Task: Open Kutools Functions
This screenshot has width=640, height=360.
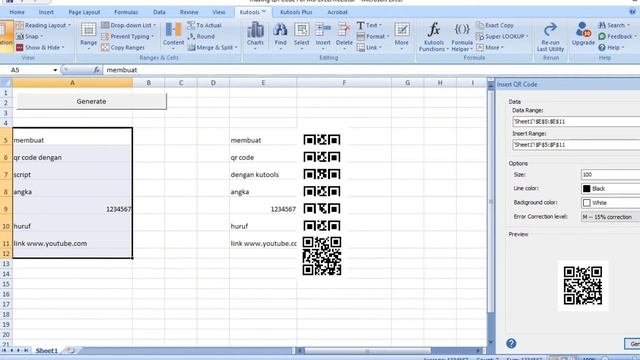Action: [x=433, y=37]
